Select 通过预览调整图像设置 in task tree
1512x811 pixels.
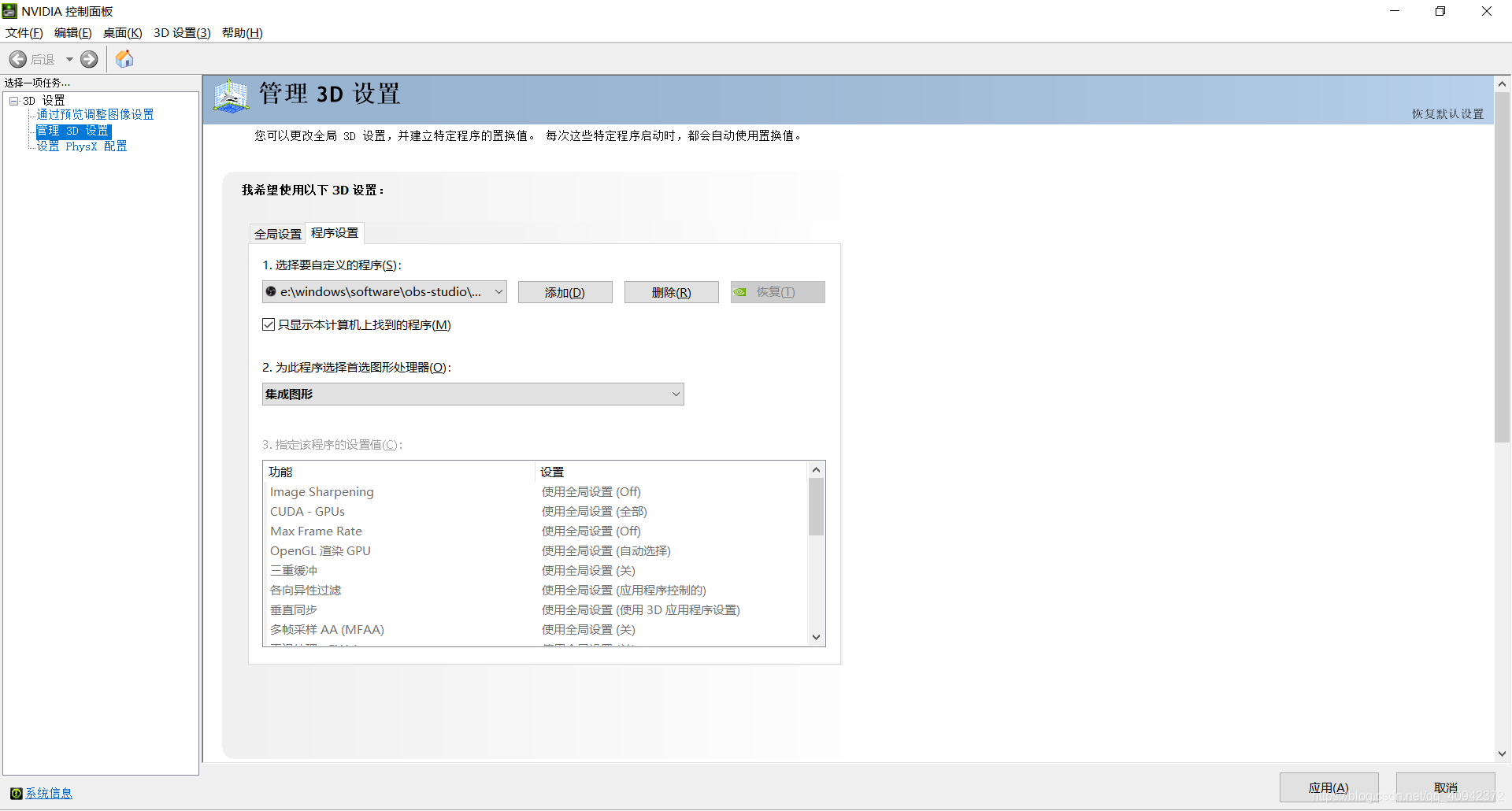tap(95, 115)
